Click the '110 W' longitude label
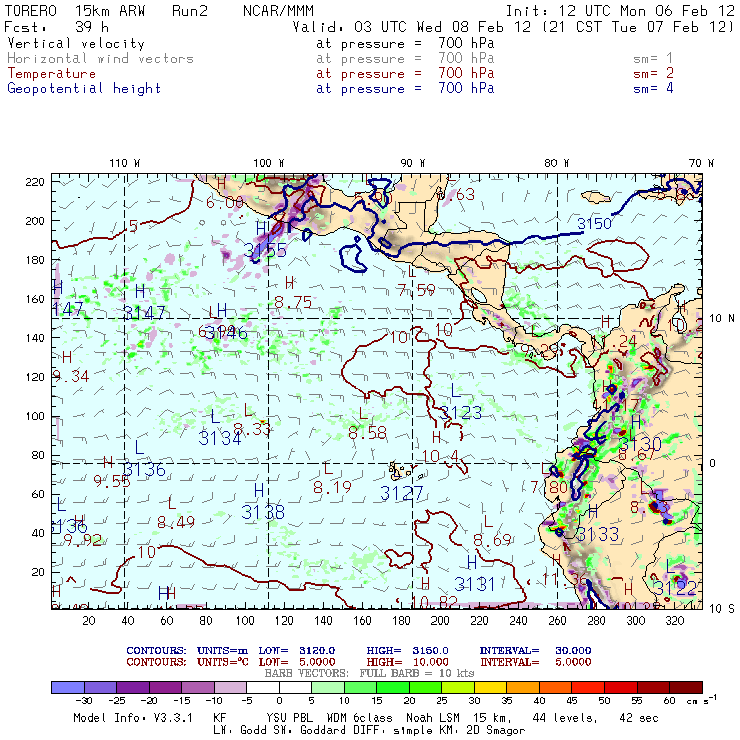The height and width of the screenshot is (740, 740). pos(125,163)
